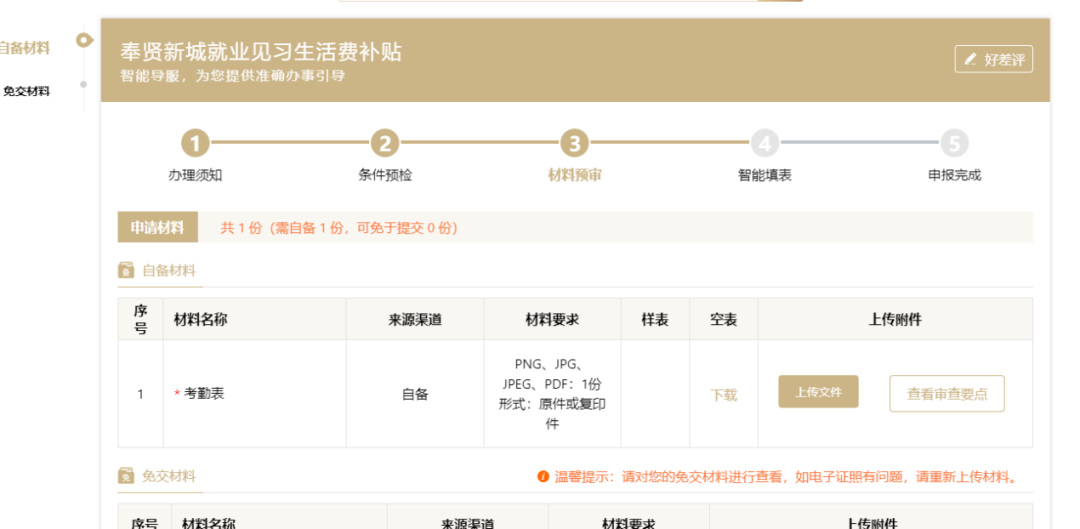This screenshot has height=529, width=1080.
Task: Click the 考勤表 material name
Action: (x=203, y=393)
